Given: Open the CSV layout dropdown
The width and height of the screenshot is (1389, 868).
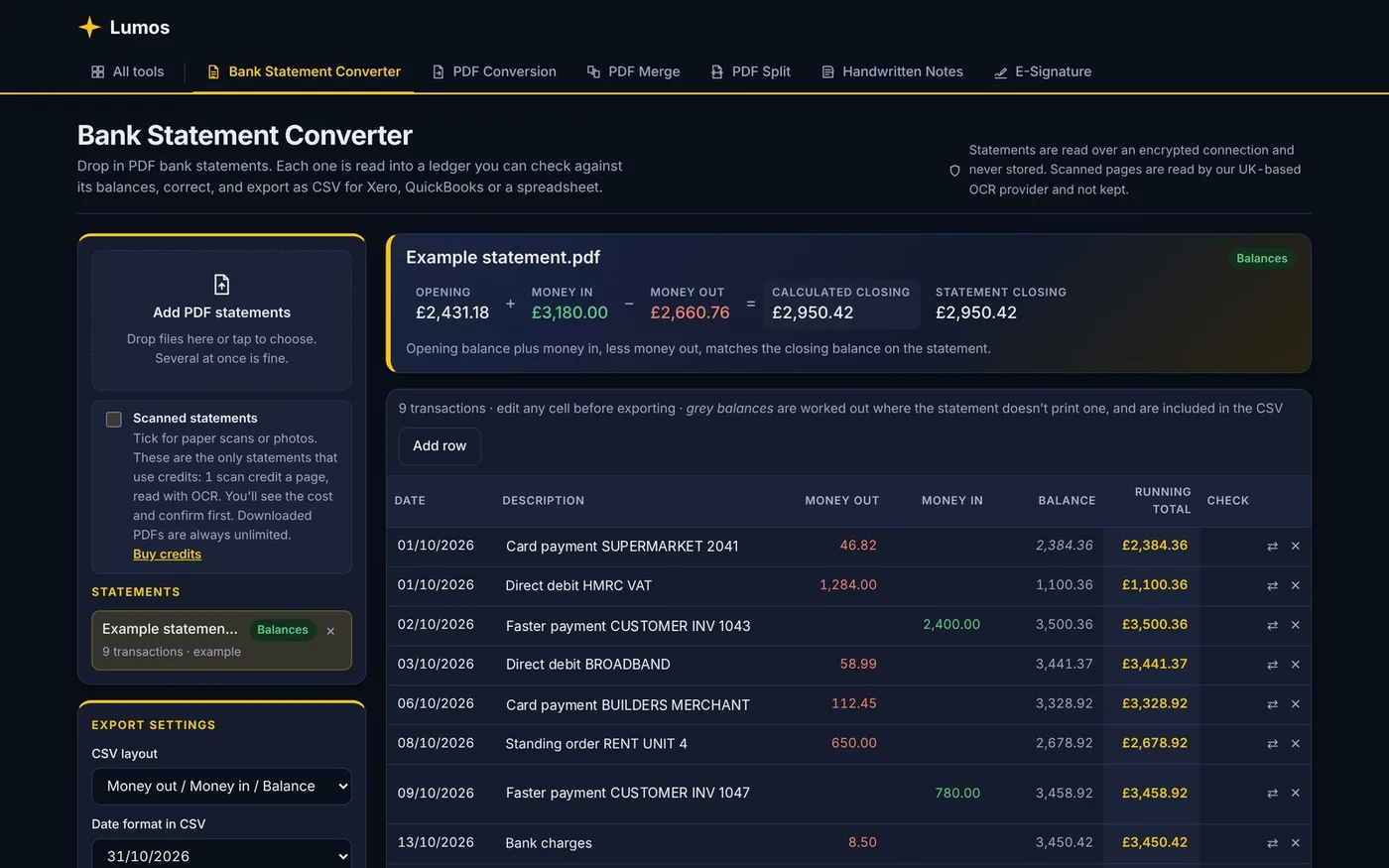Looking at the screenshot, I should click(x=221, y=786).
